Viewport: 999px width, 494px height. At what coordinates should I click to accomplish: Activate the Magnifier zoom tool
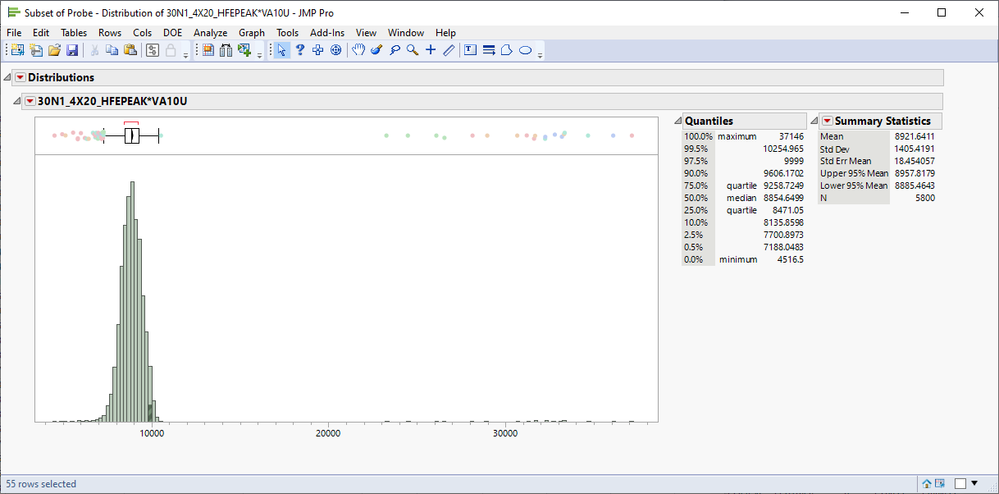point(412,50)
